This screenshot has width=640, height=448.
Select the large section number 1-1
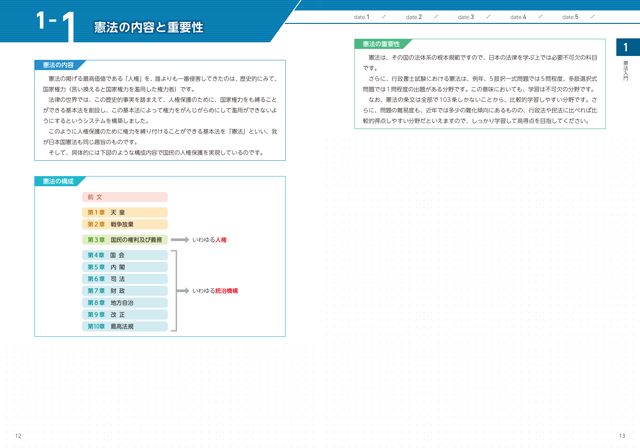pos(56,25)
